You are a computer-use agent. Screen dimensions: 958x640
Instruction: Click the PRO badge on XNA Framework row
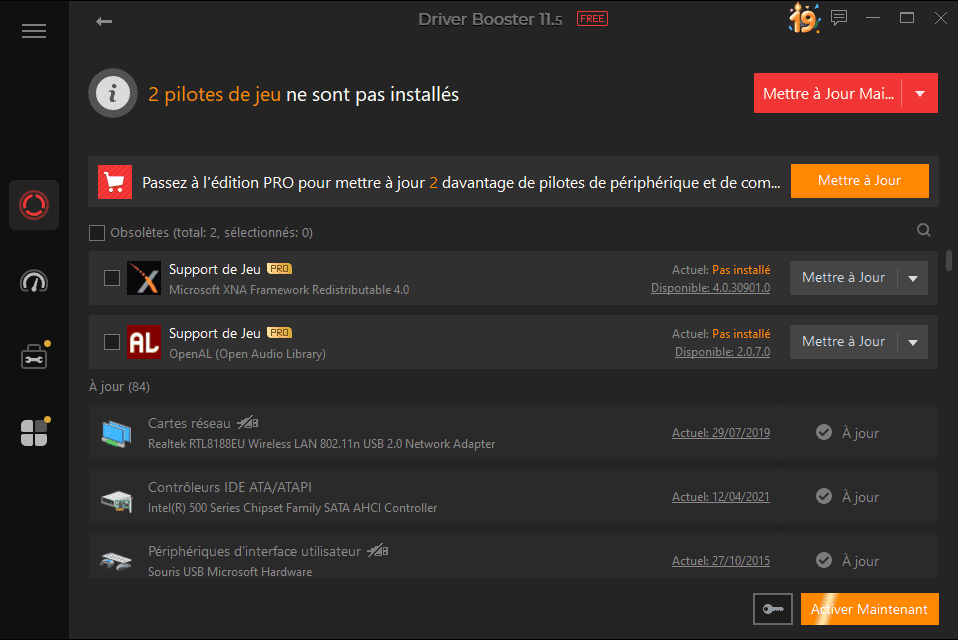point(279,269)
